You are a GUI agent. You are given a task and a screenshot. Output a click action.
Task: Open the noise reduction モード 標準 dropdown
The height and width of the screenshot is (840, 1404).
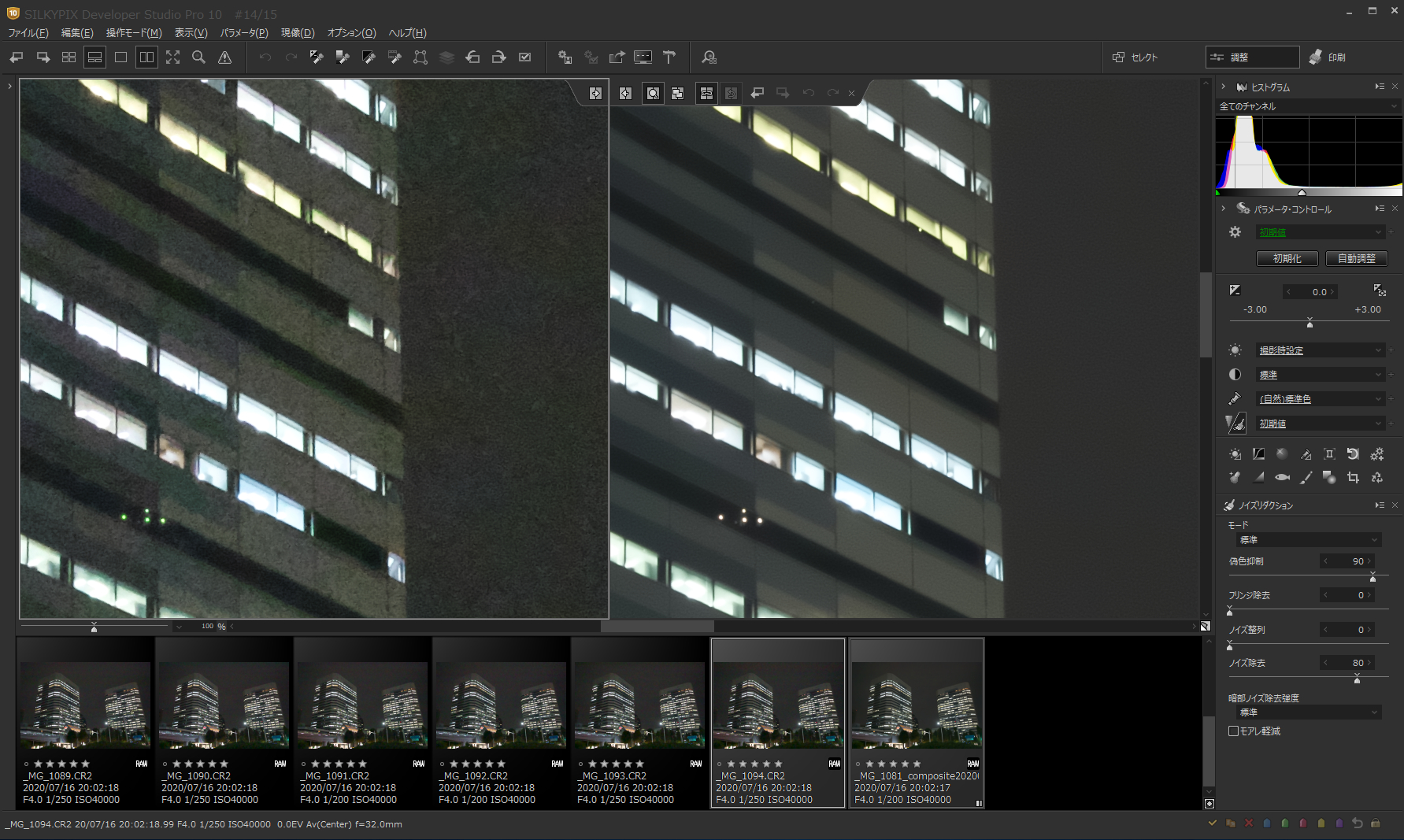pyautogui.click(x=1307, y=540)
